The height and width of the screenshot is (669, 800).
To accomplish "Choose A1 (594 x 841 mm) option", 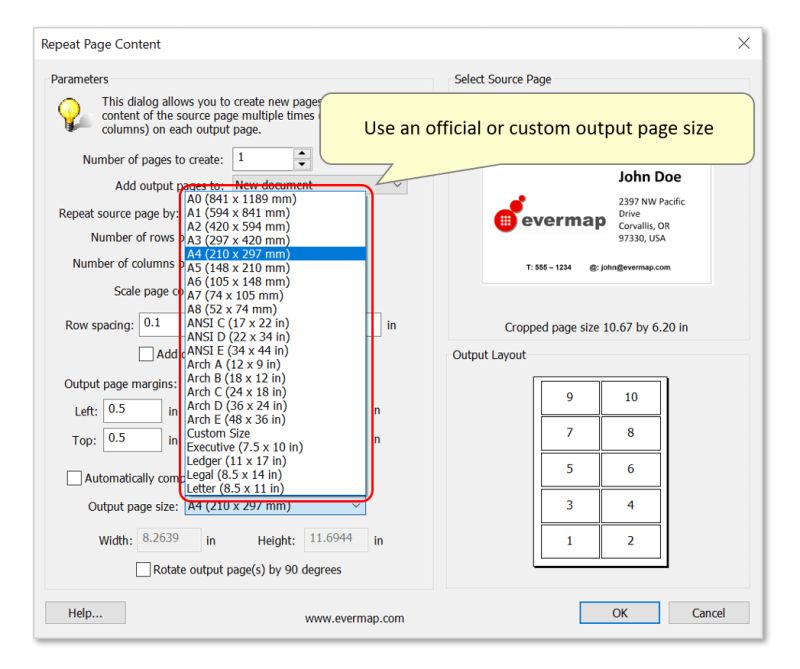I will 276,213.
